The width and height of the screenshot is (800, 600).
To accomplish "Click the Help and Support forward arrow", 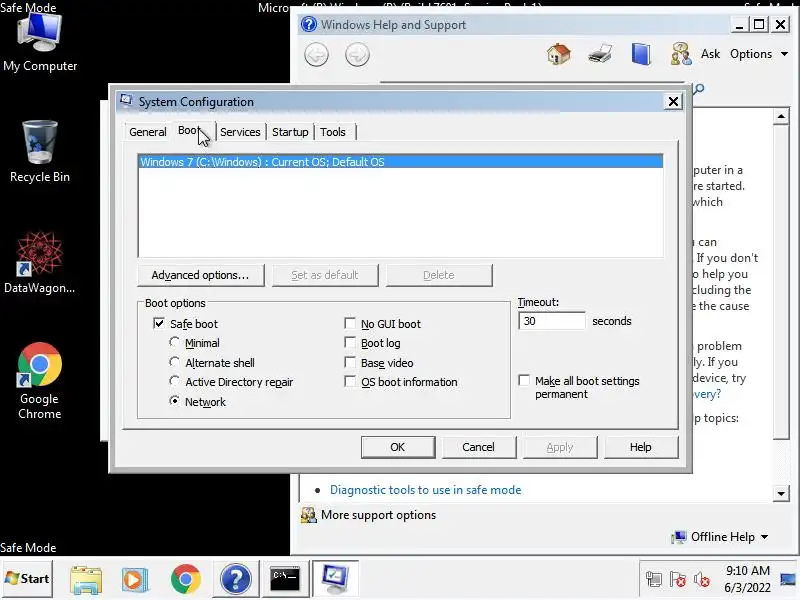I will click(x=357, y=55).
